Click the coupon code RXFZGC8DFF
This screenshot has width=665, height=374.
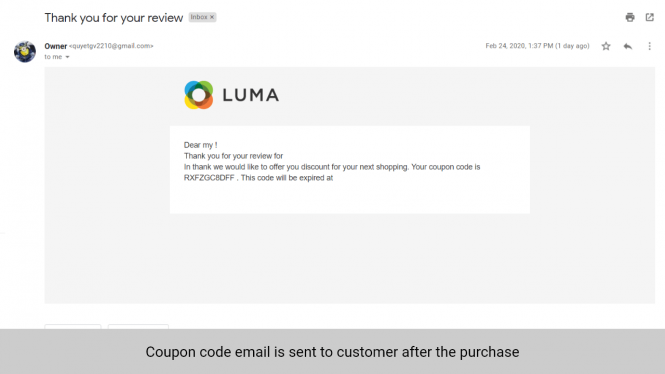pos(209,178)
